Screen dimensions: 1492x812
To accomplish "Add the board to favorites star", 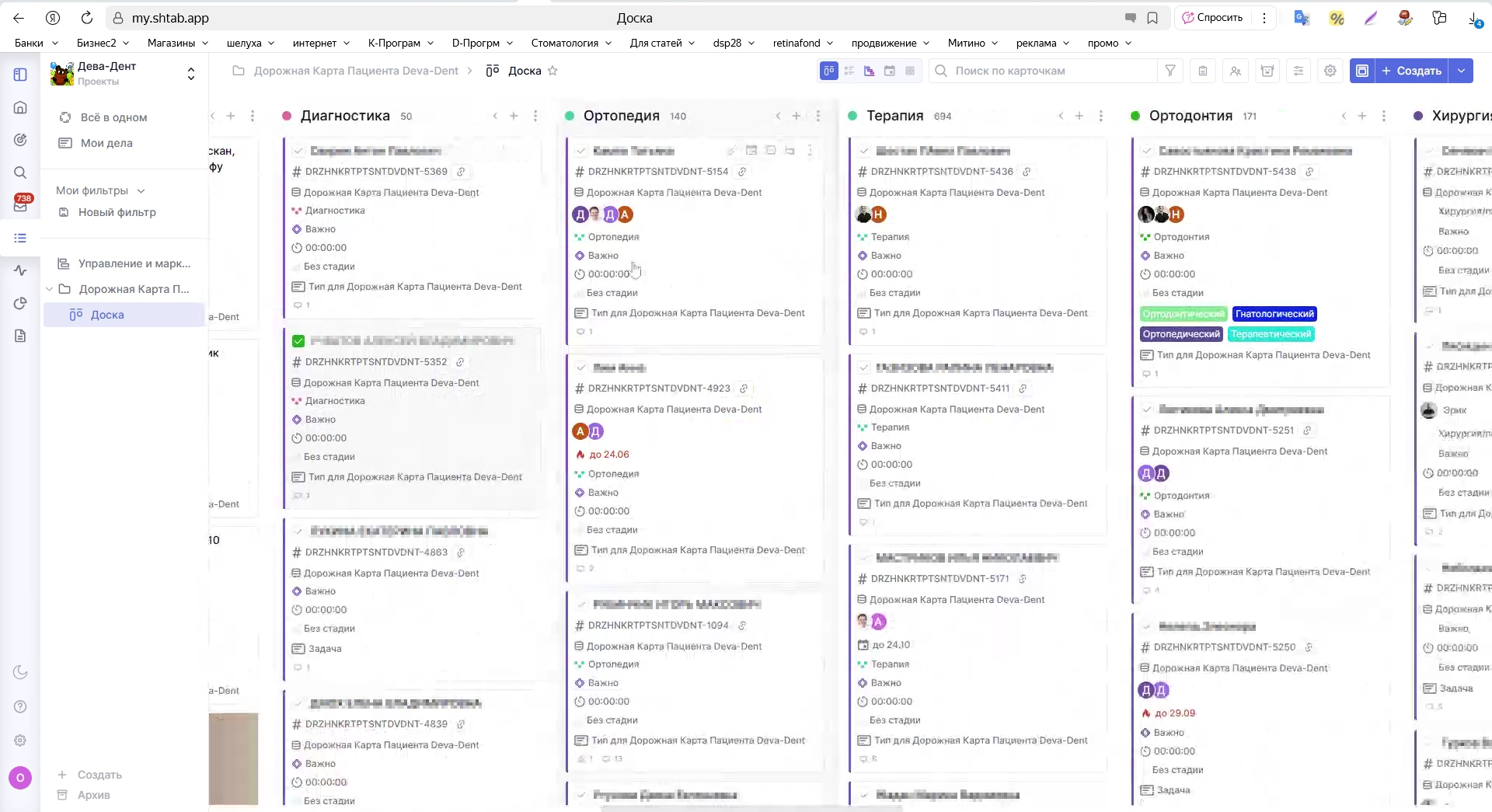I will pyautogui.click(x=553, y=71).
